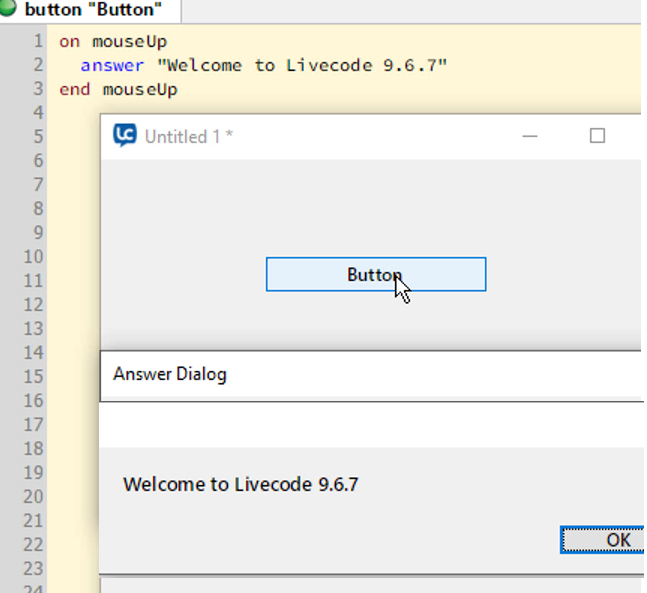
Task: Confirm the Answer Dialog with OK
Action: click(602, 539)
